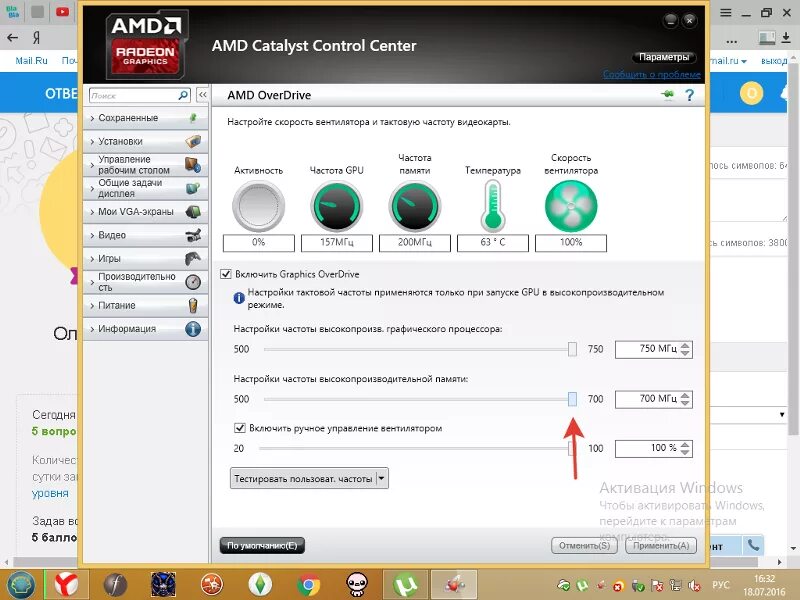This screenshot has width=800, height=600.
Task: Toggle manual fan control checkbox
Action: (239, 428)
